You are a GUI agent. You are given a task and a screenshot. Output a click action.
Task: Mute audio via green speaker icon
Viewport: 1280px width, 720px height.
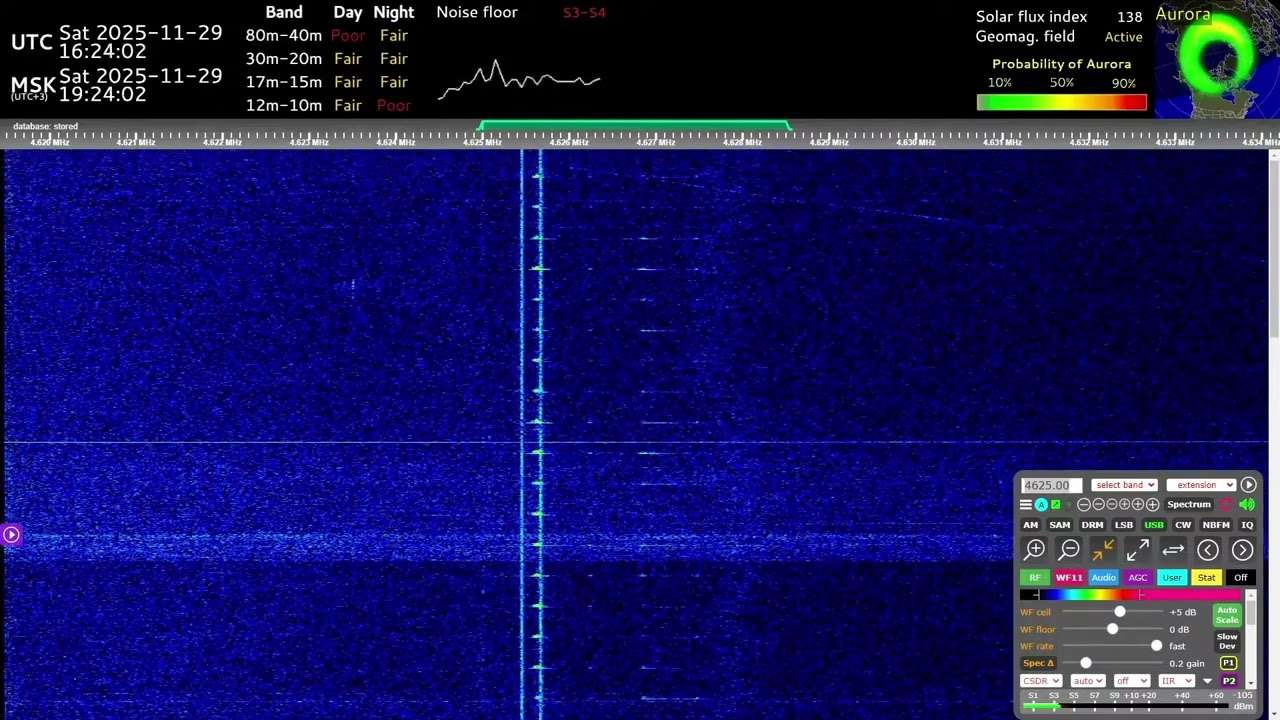(1247, 505)
